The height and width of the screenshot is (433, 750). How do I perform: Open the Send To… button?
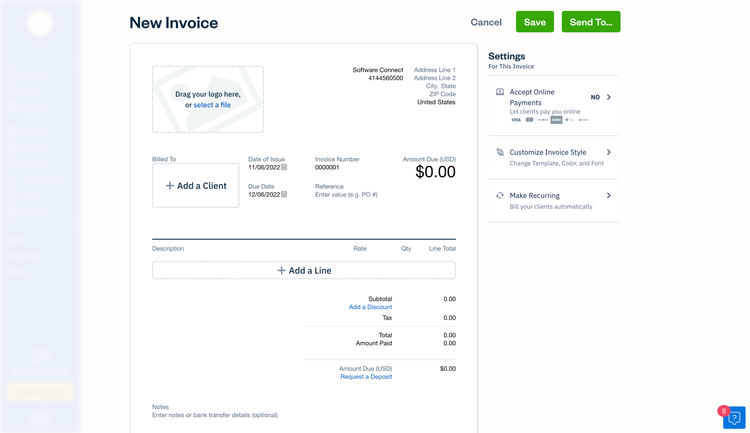pos(591,22)
